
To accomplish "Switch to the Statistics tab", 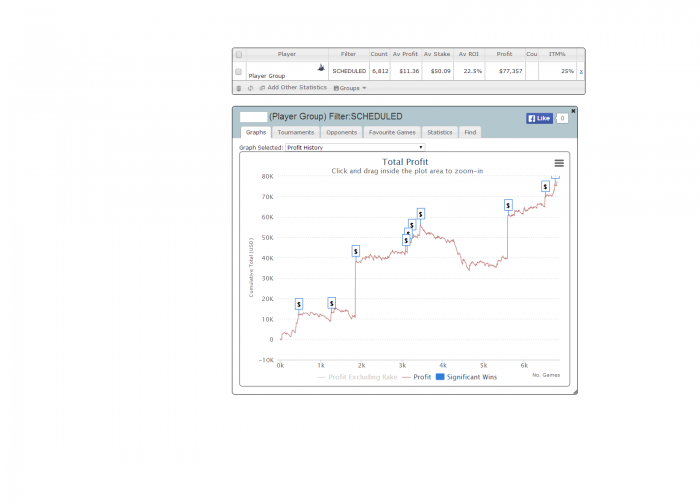I will tap(440, 132).
